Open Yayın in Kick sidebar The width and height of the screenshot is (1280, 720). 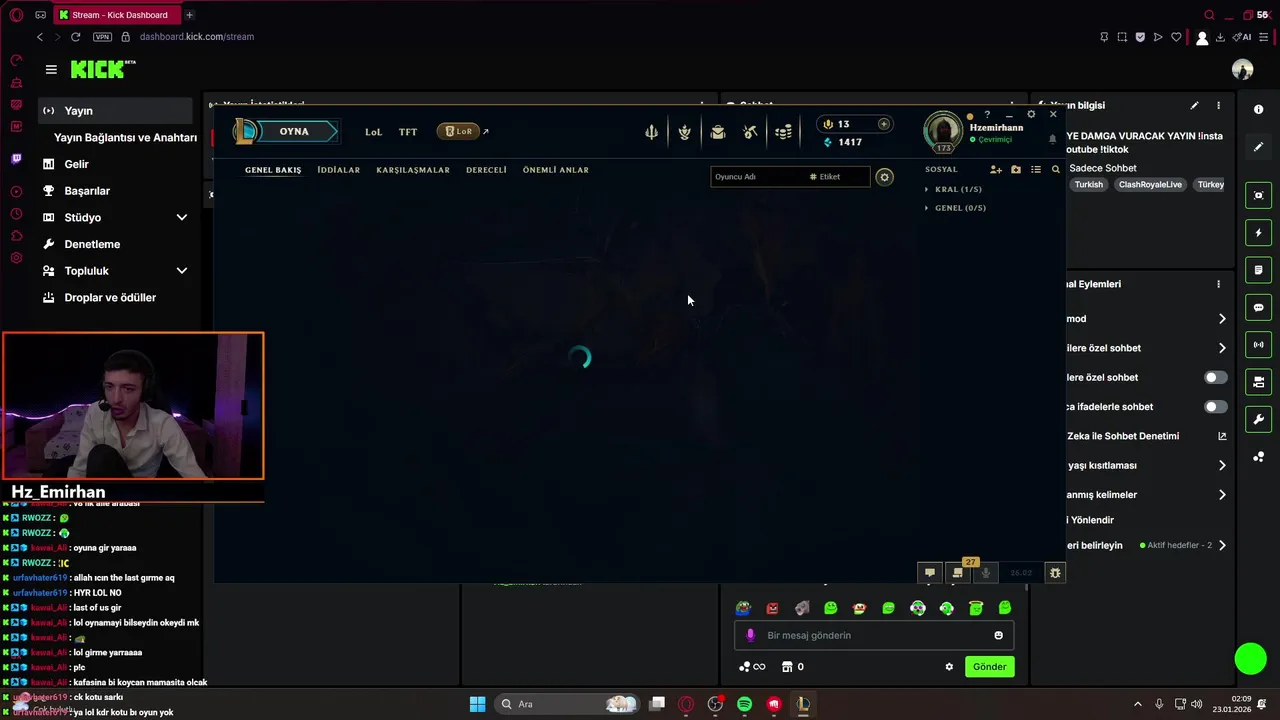coord(115,111)
